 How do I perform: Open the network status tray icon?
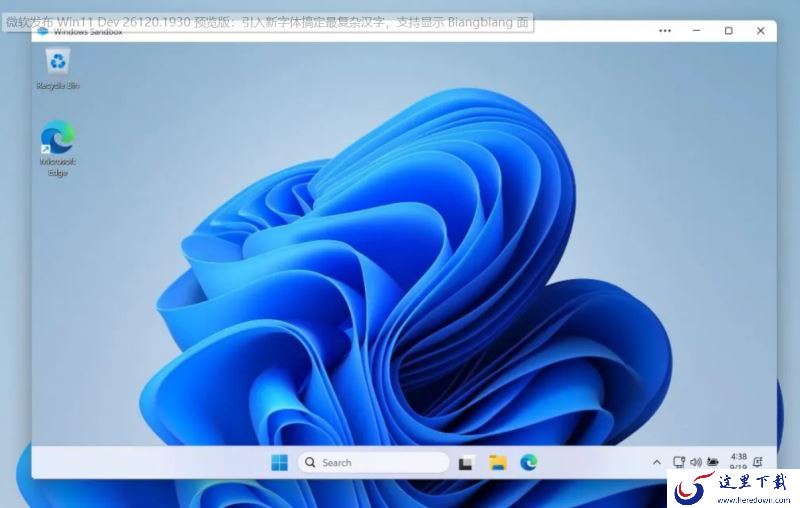coord(679,462)
